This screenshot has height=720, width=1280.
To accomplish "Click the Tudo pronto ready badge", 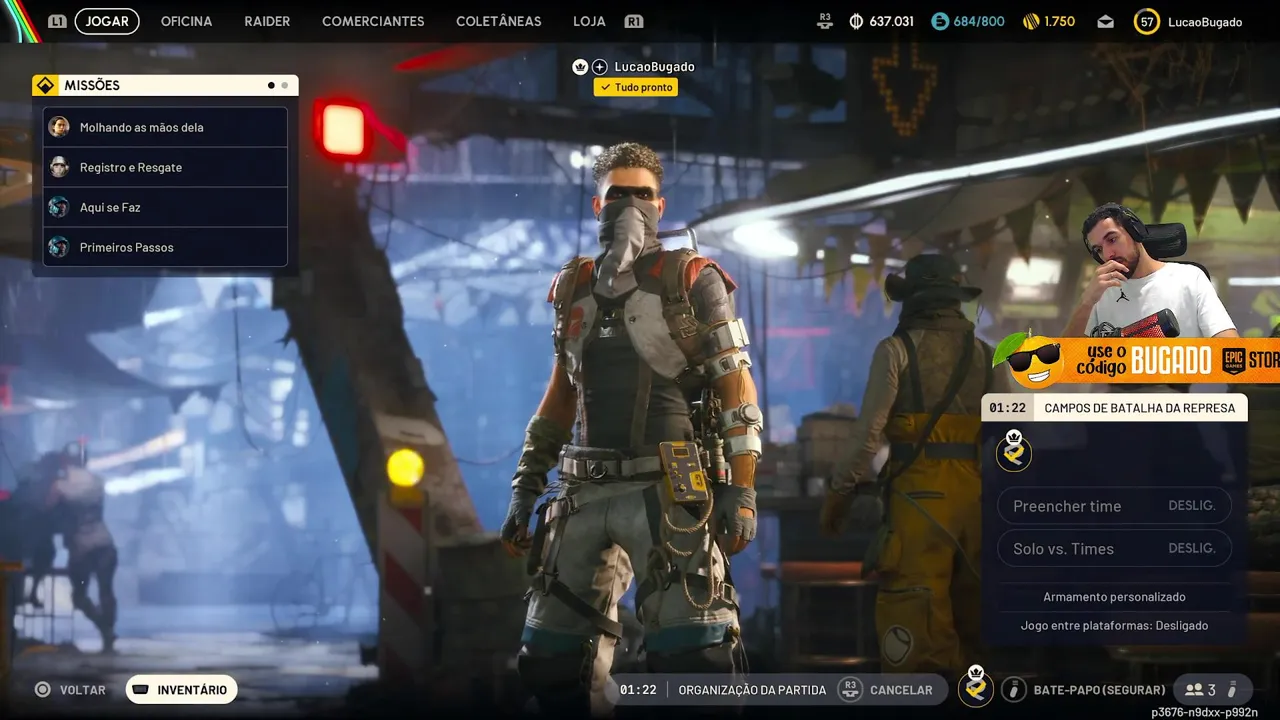I will pyautogui.click(x=635, y=87).
